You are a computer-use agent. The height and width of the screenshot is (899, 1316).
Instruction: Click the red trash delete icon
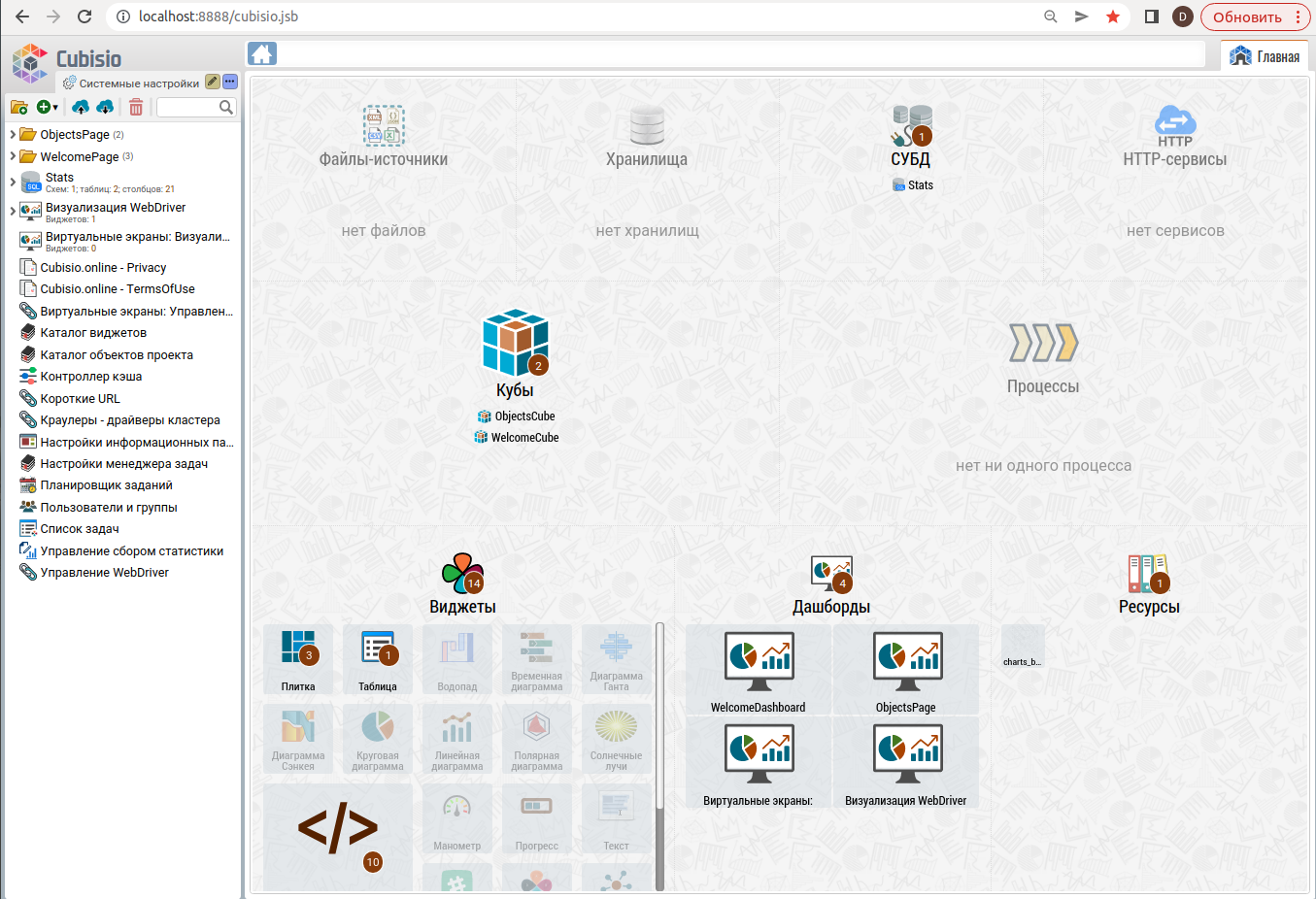pyautogui.click(x=136, y=107)
